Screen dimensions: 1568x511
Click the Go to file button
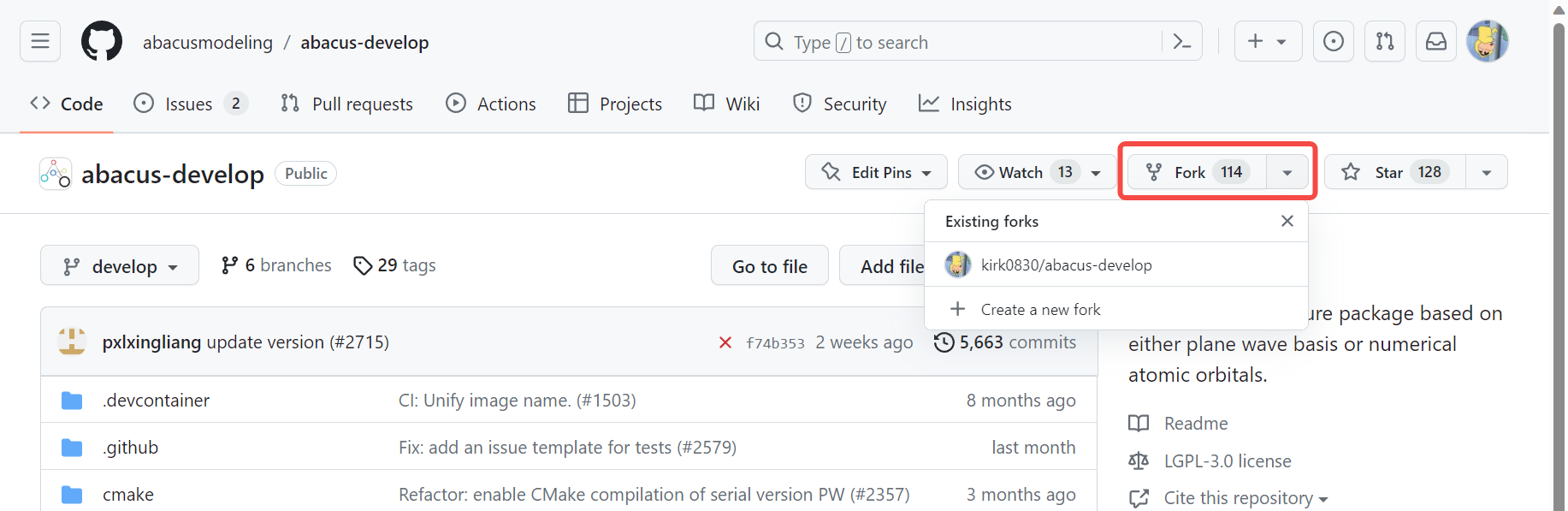769,266
